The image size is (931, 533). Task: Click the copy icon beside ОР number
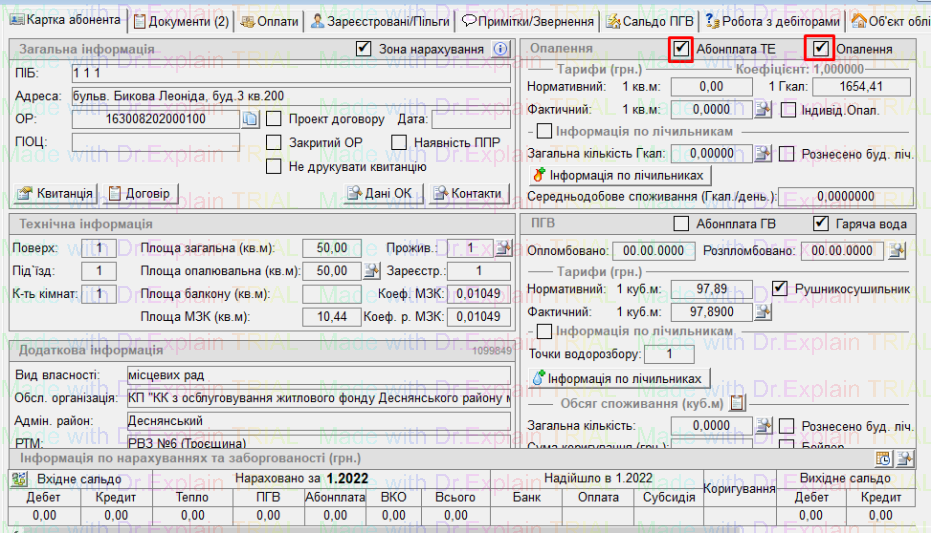pyautogui.click(x=250, y=120)
